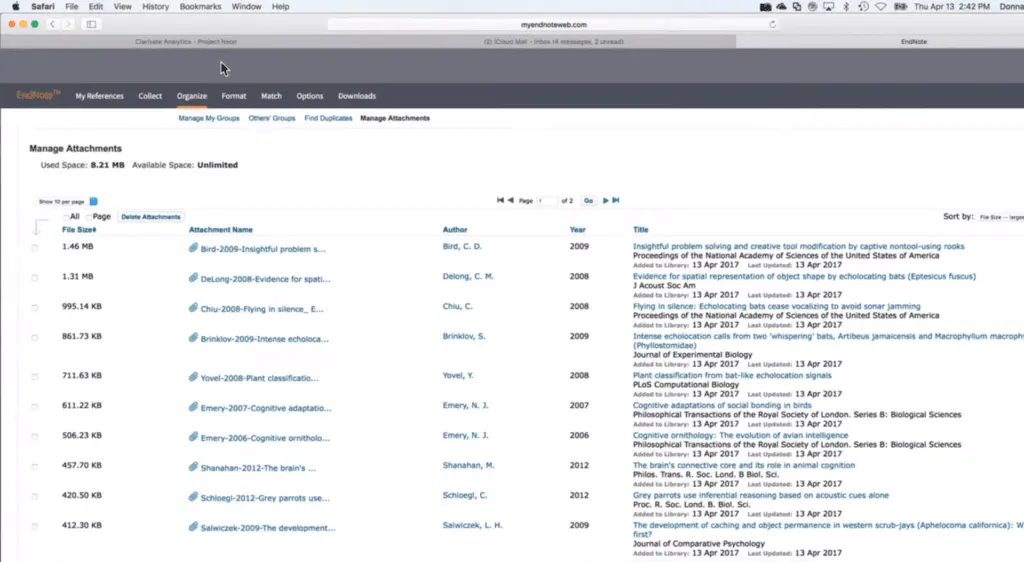Click the Go page button
Viewport: 1024px width, 562px height.
click(x=588, y=201)
